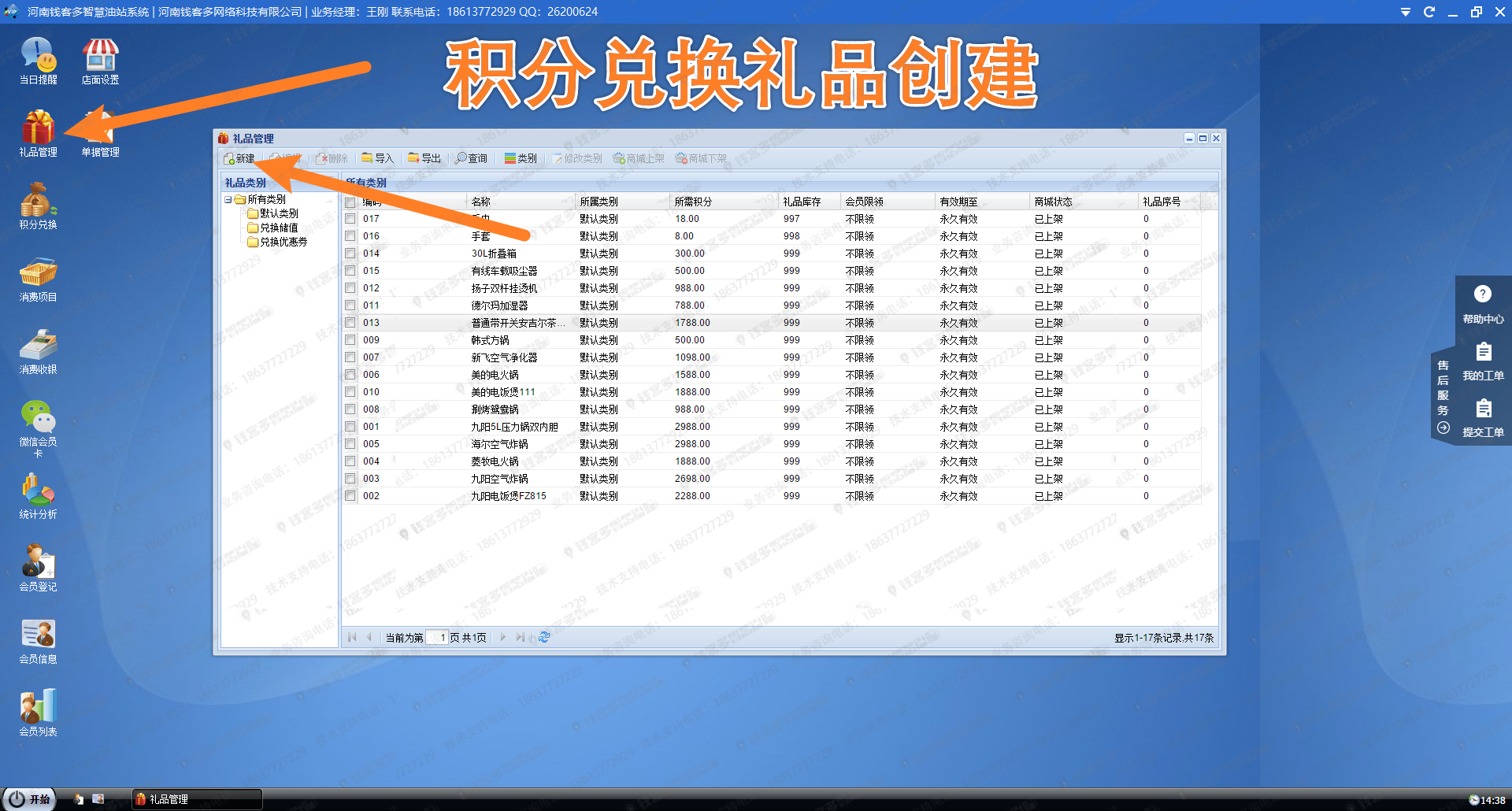1512x811 pixels.
Task: Check the box for gift 007 新飞空气净化器
Action: coord(350,357)
